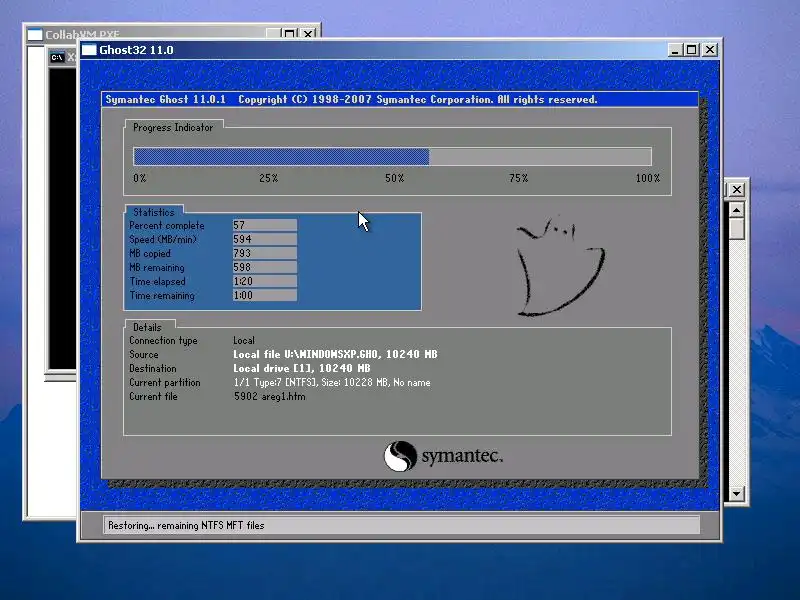Click the Speed value 594
800x600 pixels.
click(x=265, y=239)
